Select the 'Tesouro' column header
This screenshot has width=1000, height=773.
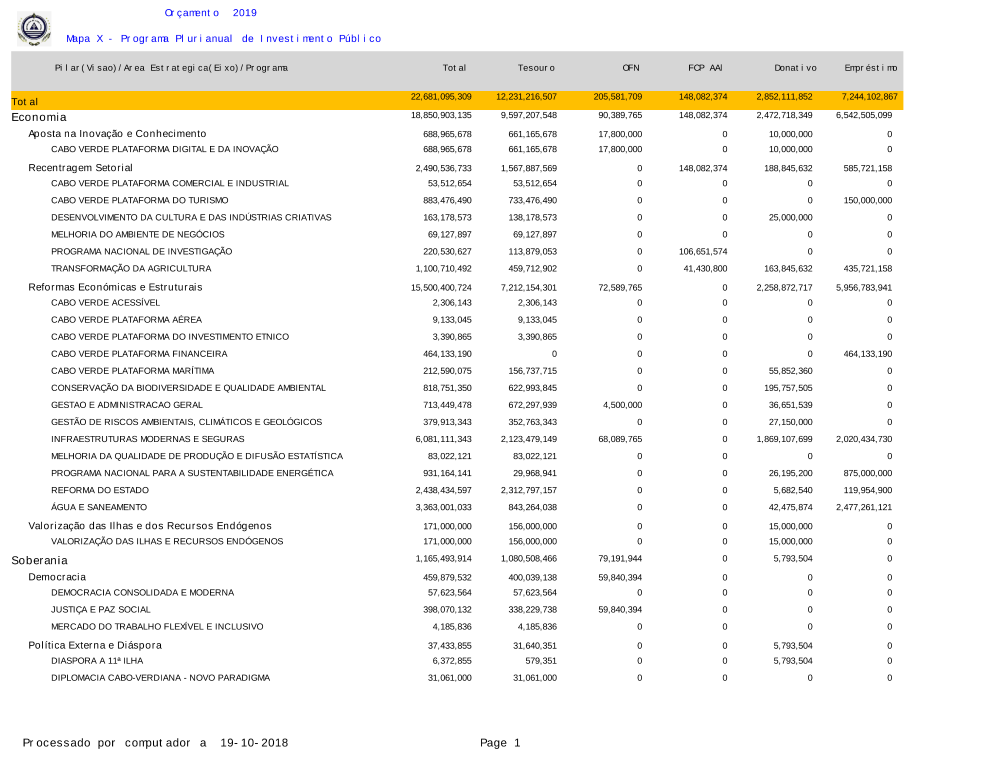point(536,68)
